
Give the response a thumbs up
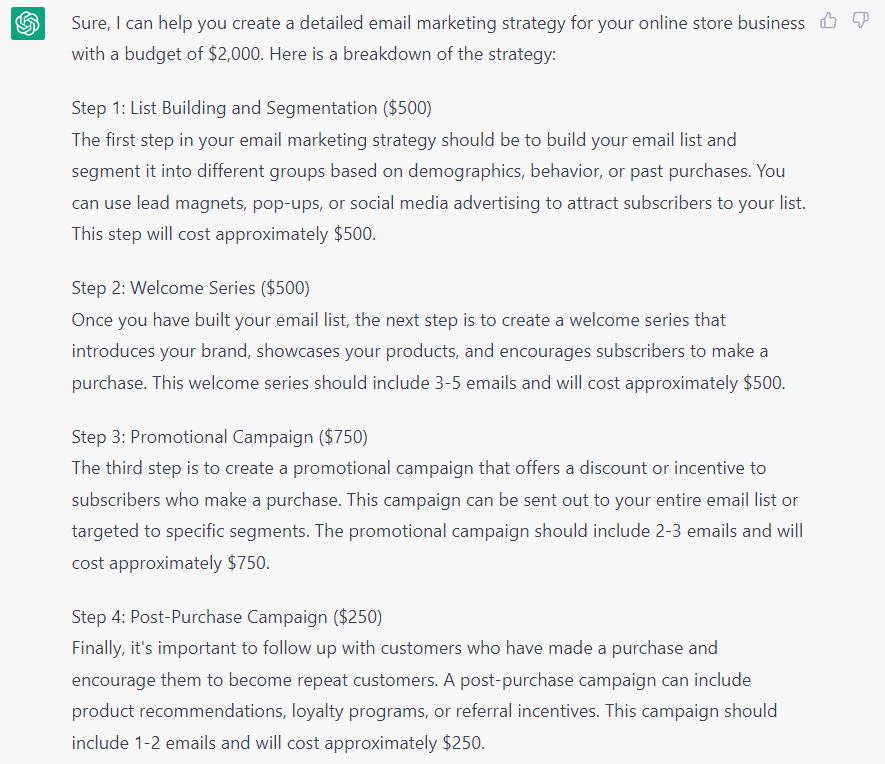coord(828,21)
